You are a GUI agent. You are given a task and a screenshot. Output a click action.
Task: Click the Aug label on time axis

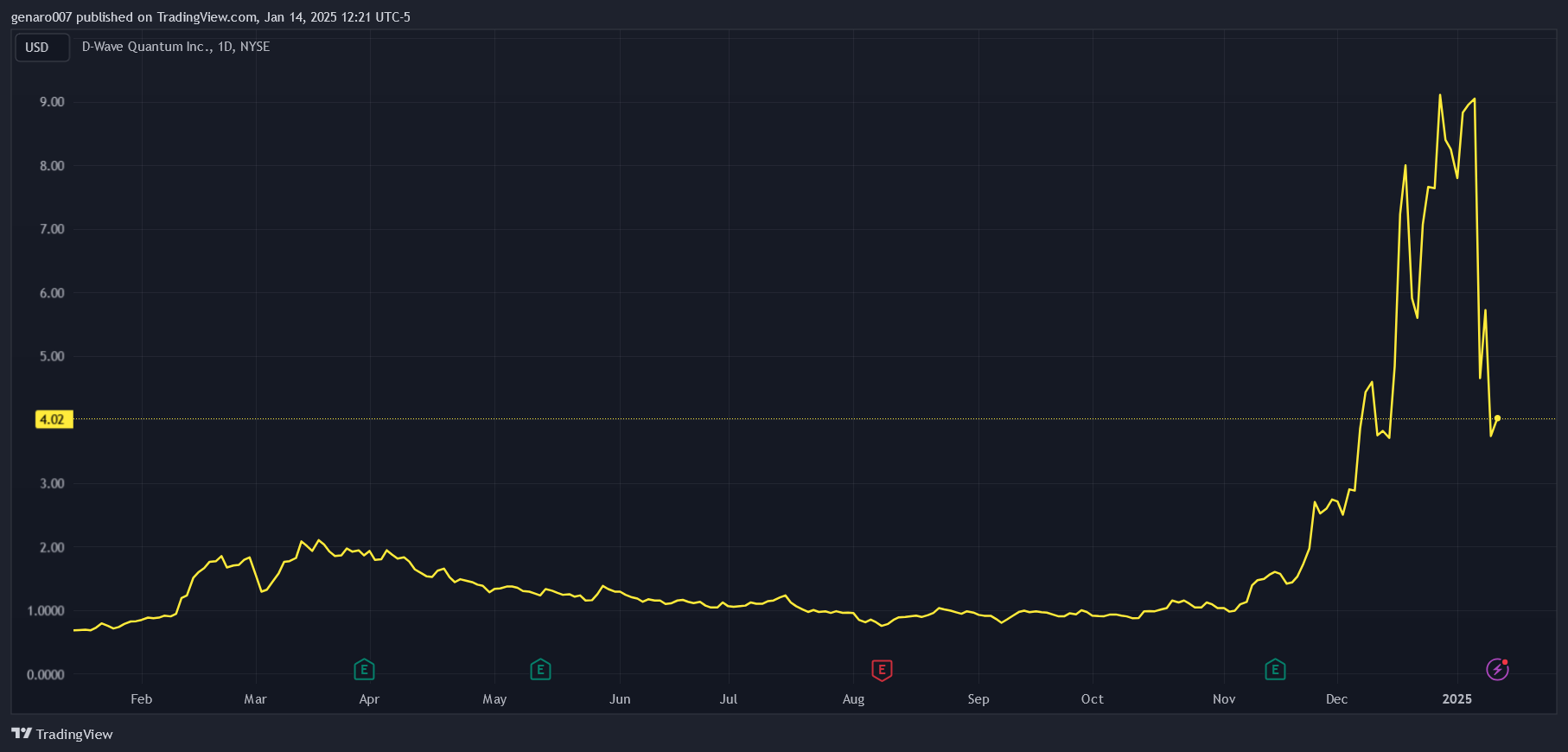853,699
